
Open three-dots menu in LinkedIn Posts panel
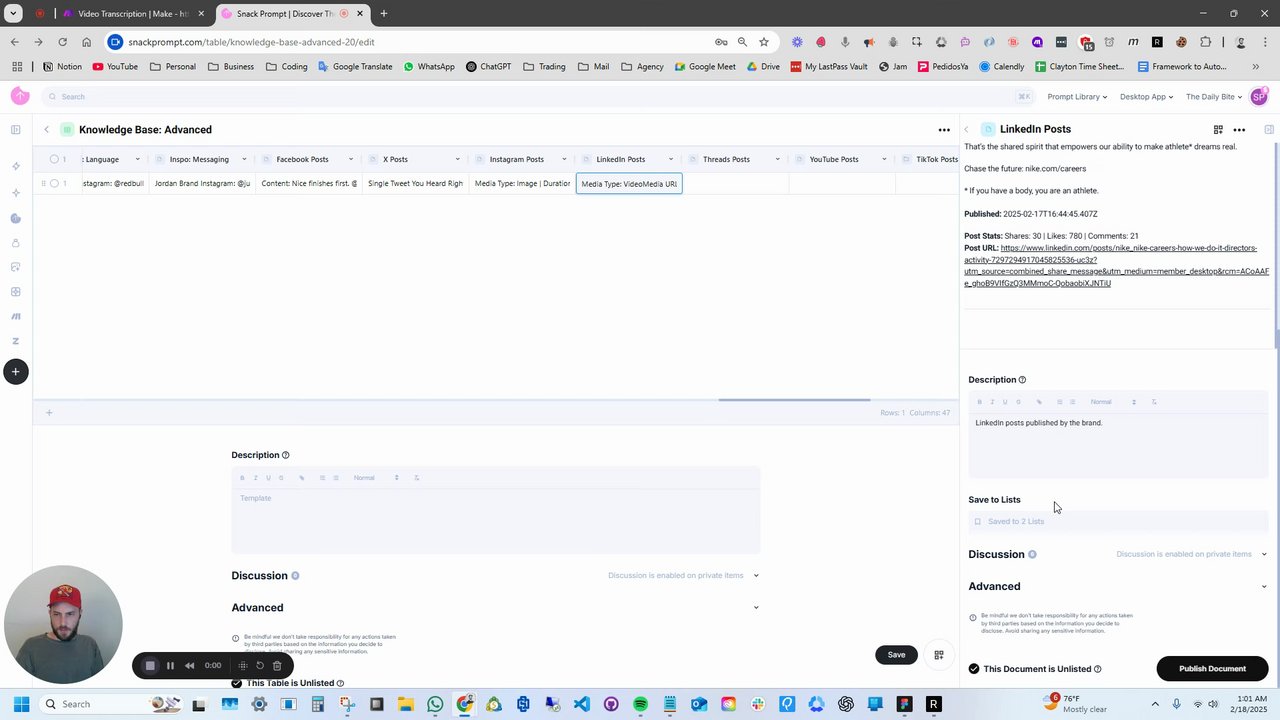1239,130
